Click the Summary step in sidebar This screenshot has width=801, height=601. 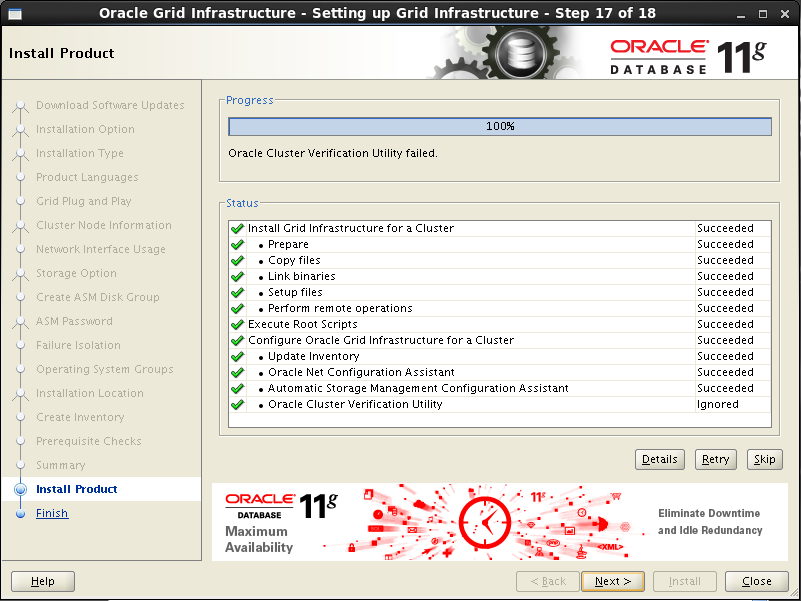tap(61, 466)
